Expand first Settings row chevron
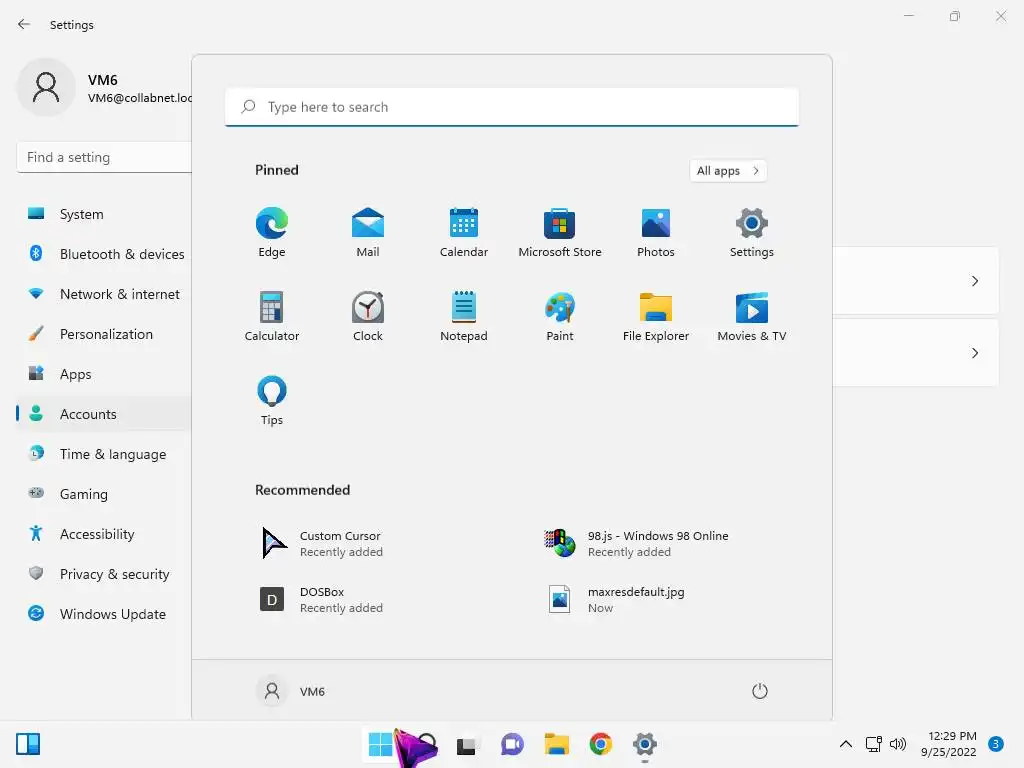 pos(974,281)
